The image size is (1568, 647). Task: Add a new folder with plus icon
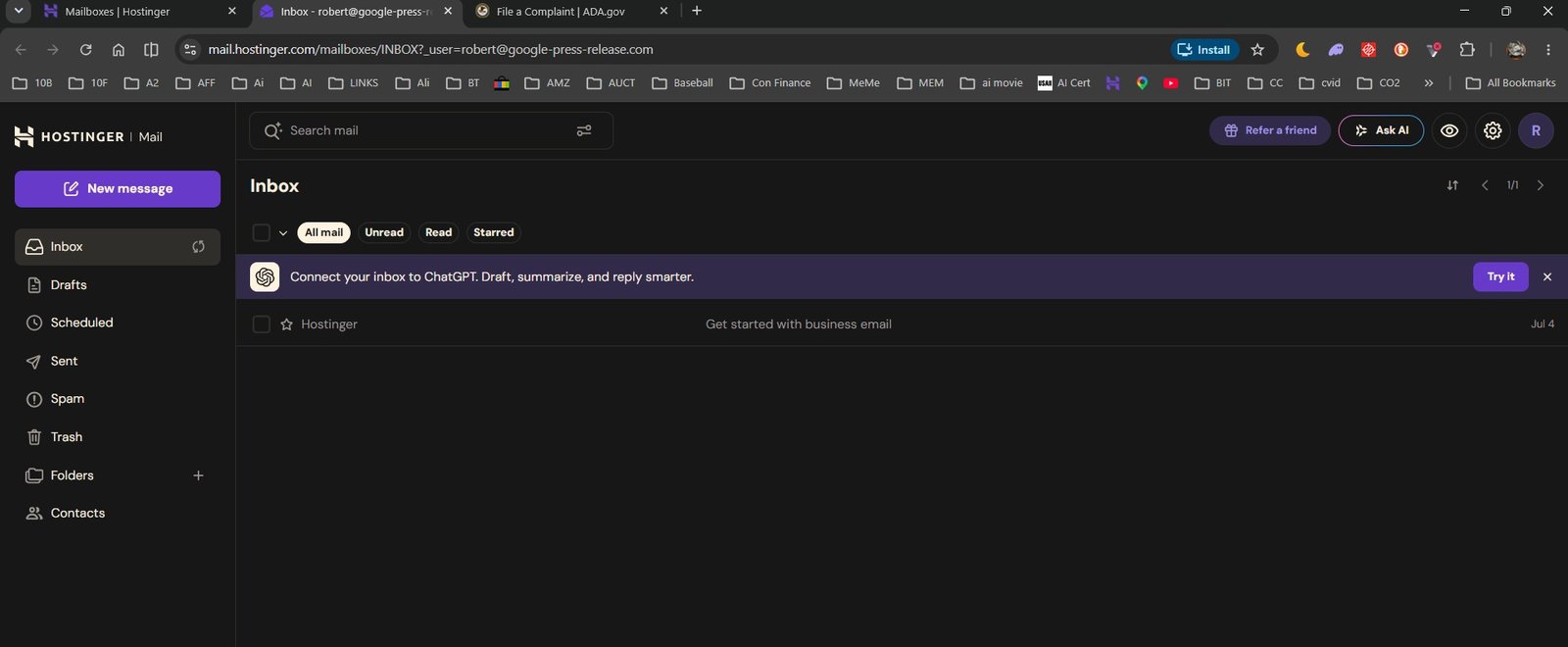(x=198, y=475)
